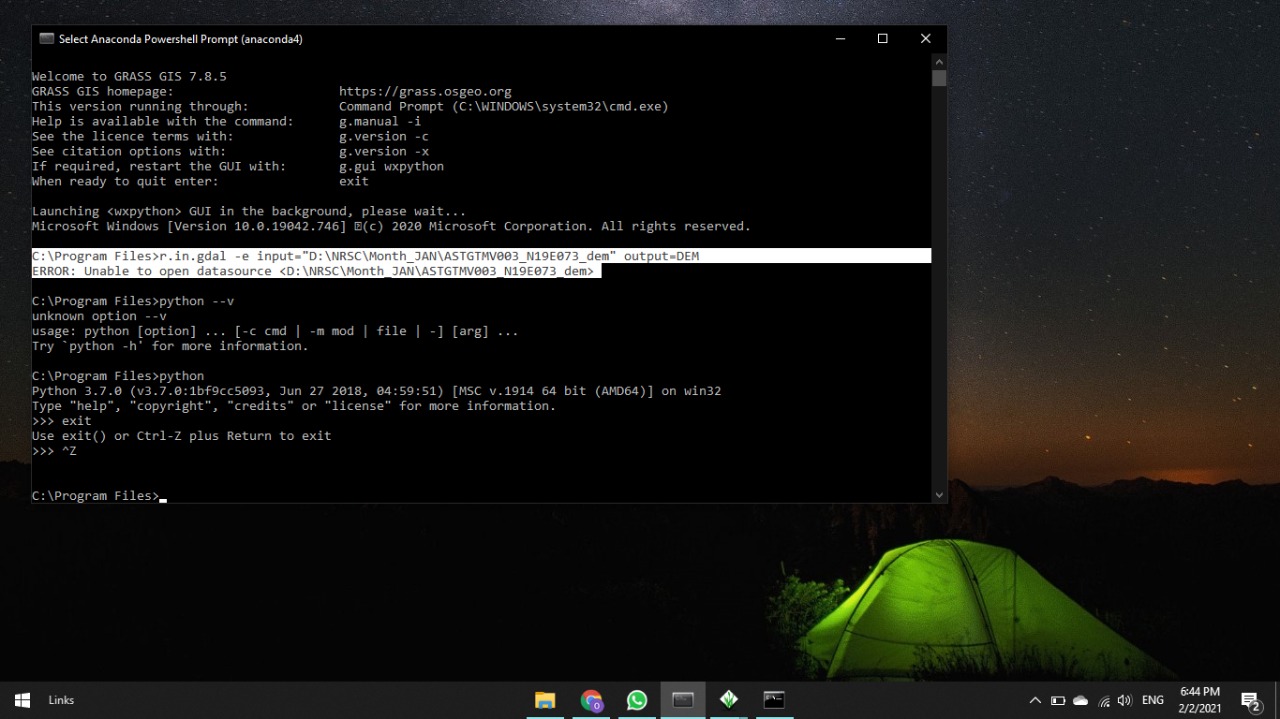Open the Action Center notifications icon
This screenshot has height=719, width=1280.
point(1251,701)
